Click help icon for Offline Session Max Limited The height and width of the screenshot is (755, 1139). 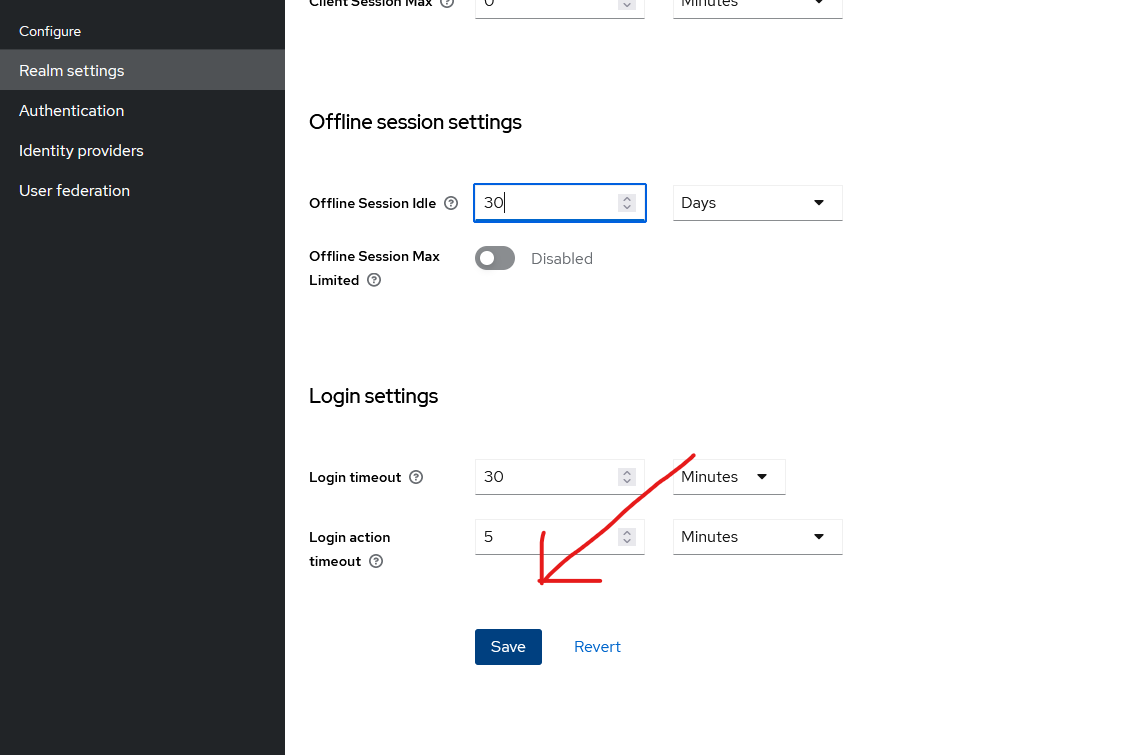tap(374, 281)
